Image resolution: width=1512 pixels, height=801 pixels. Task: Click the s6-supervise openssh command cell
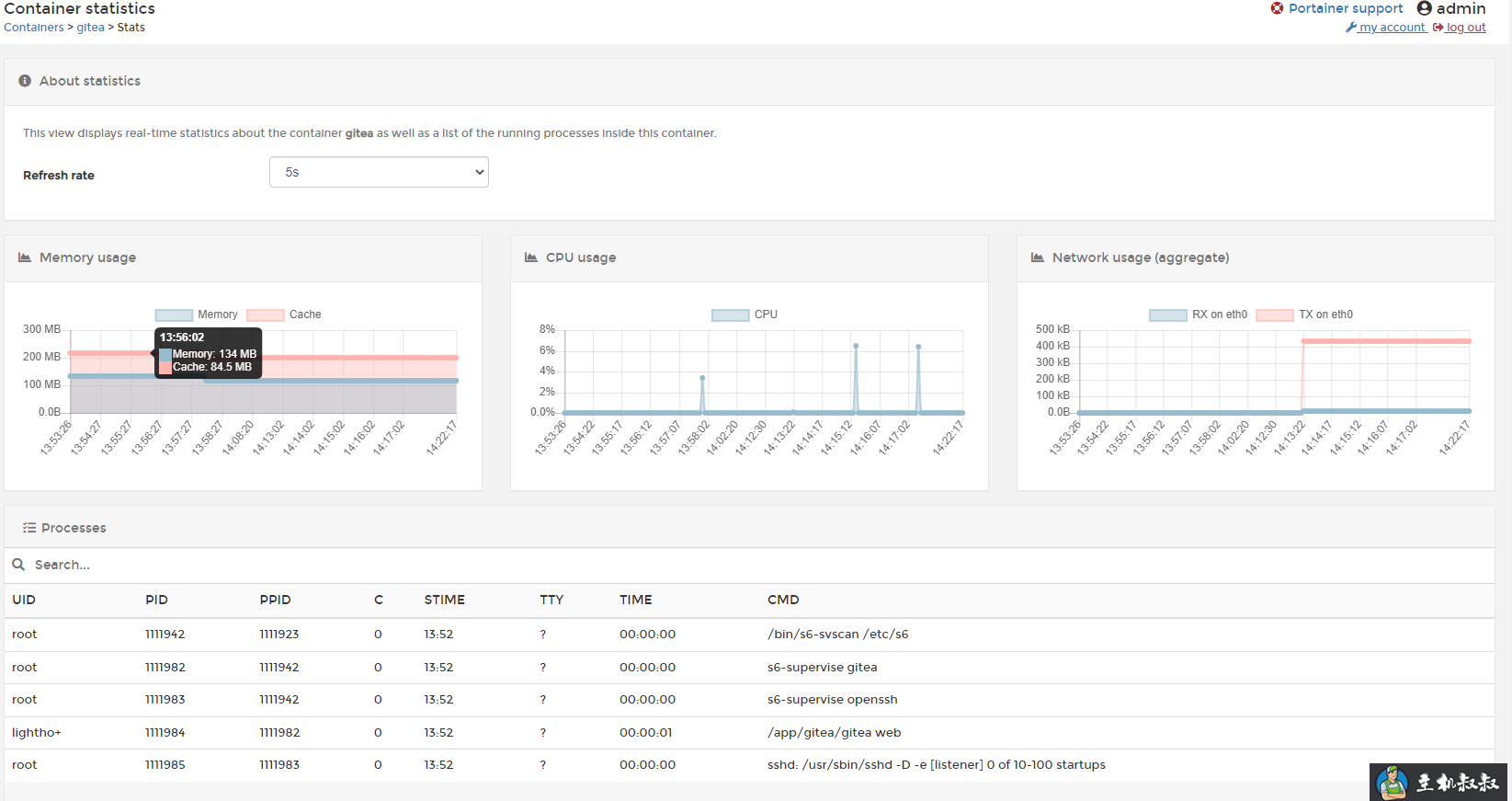(x=832, y=700)
